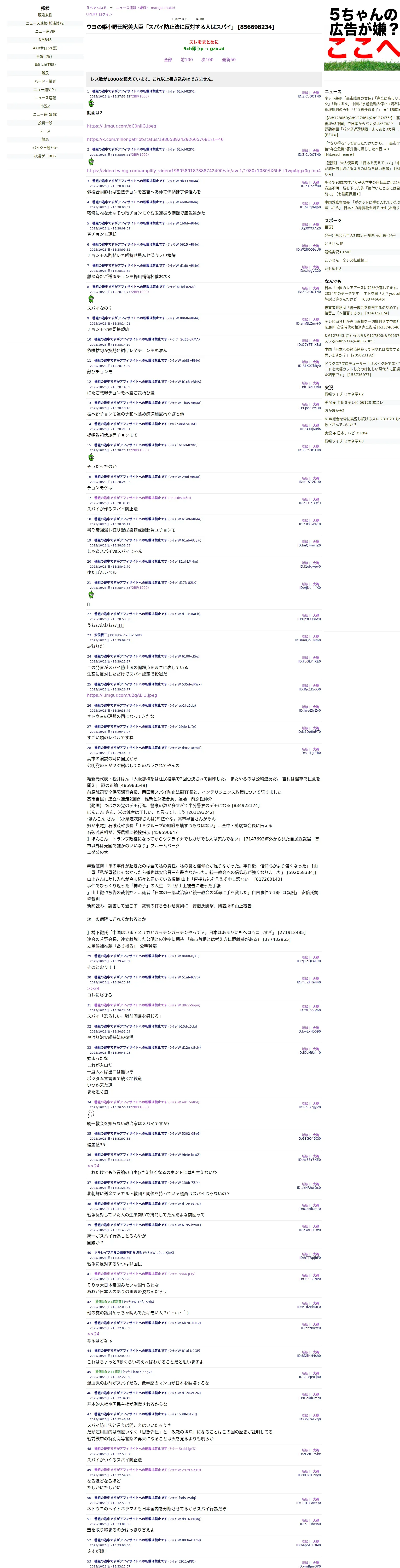Click the >>24 reply anchor in post 30

pos(93,989)
